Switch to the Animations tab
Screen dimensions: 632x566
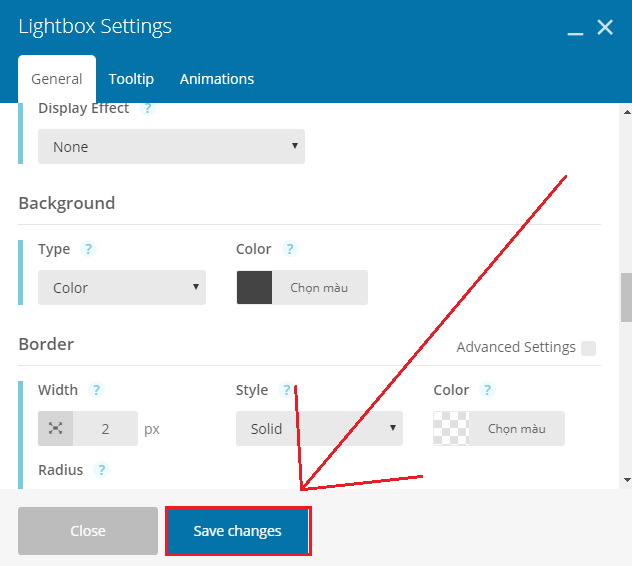tap(217, 79)
